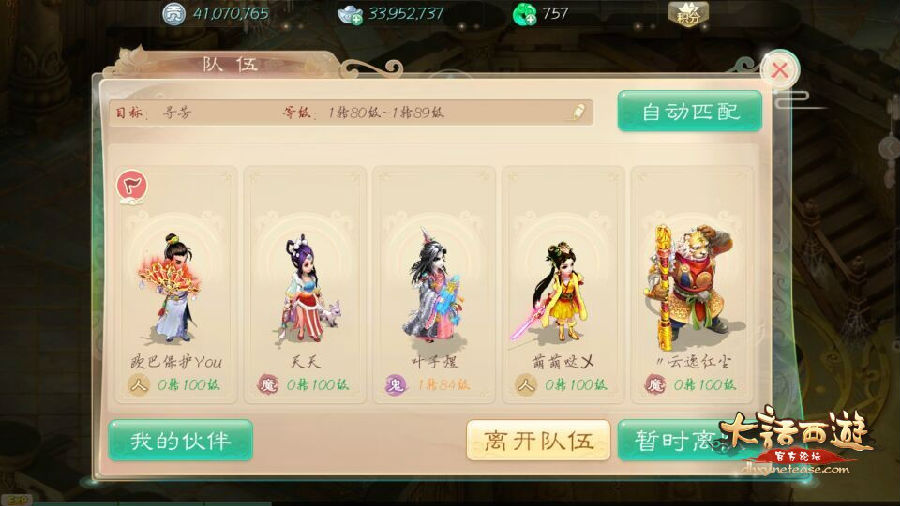
Task: Click the silver ingot add-currency icon
Action: [350, 14]
